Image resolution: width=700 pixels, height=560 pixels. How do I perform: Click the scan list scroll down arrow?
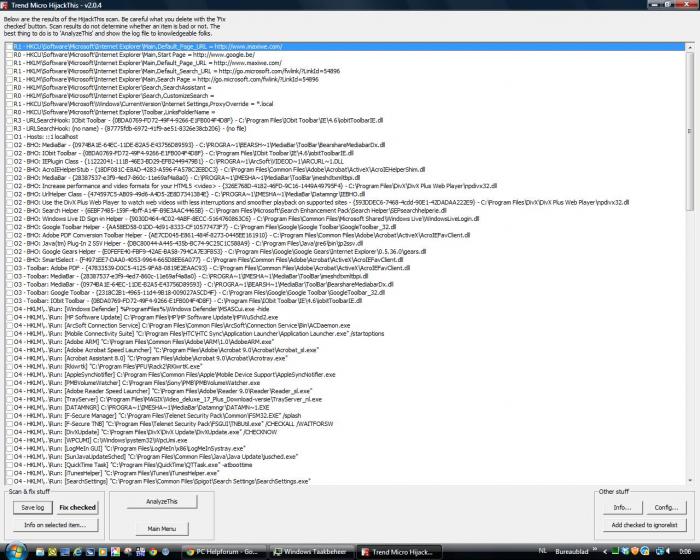690,481
